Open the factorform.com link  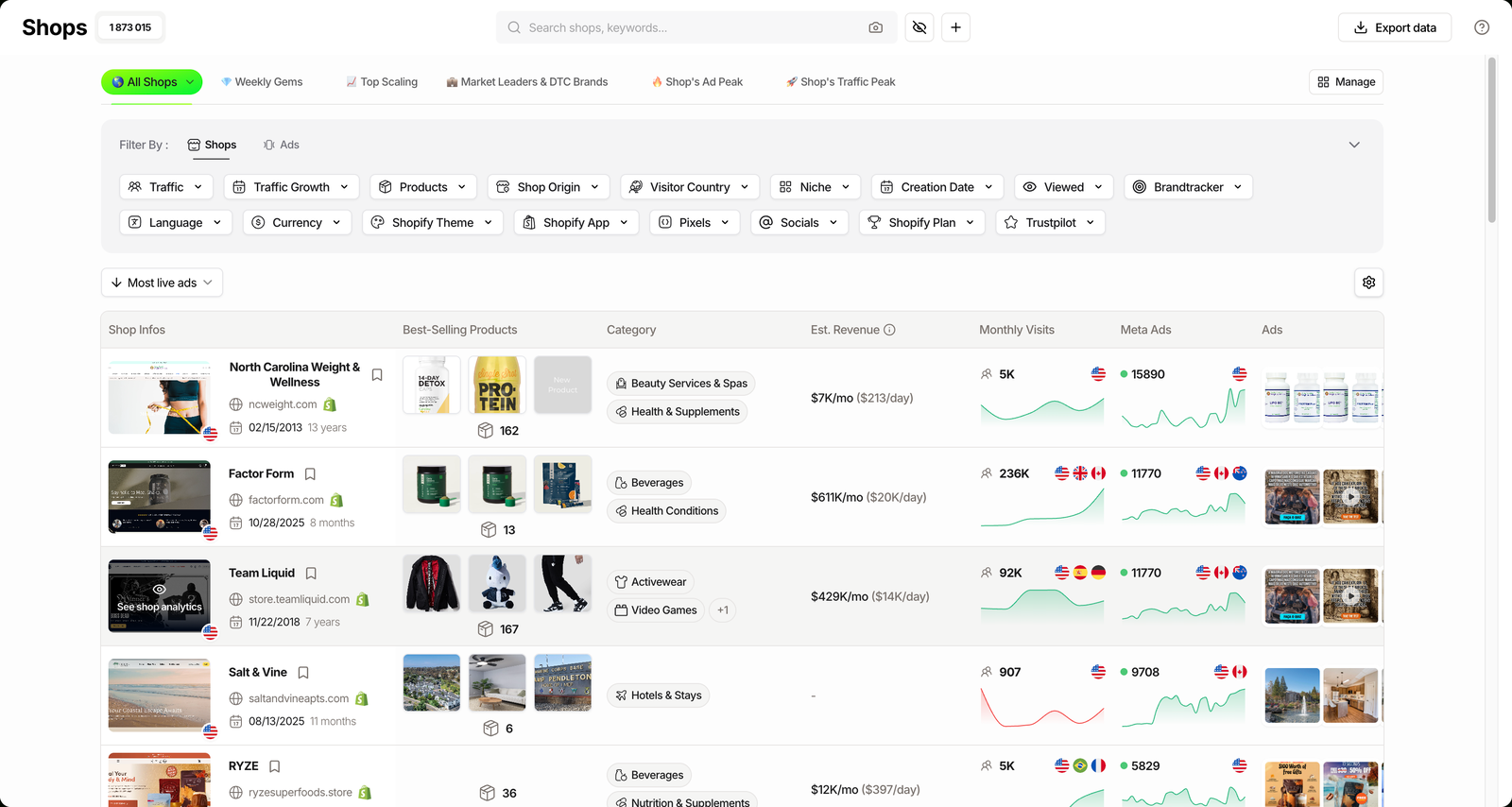tap(286, 500)
